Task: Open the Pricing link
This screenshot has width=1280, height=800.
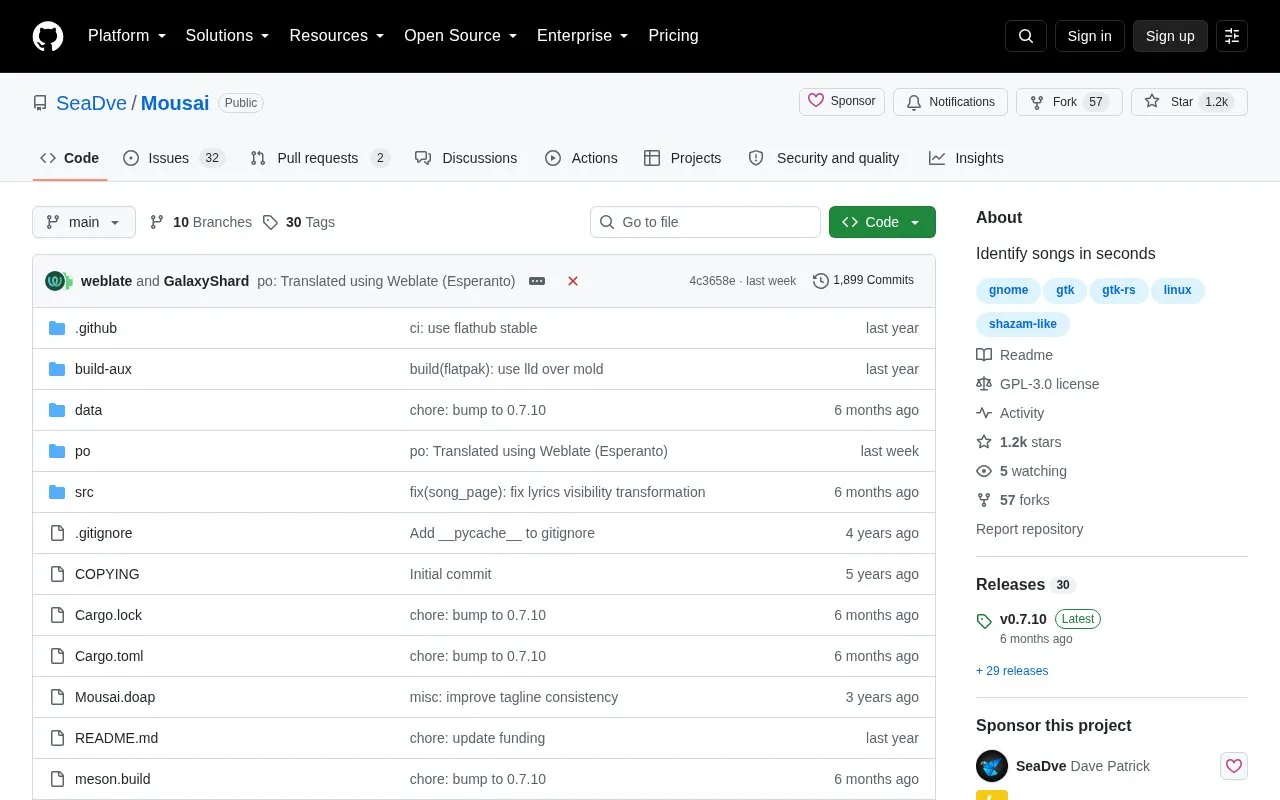Action: (x=673, y=36)
